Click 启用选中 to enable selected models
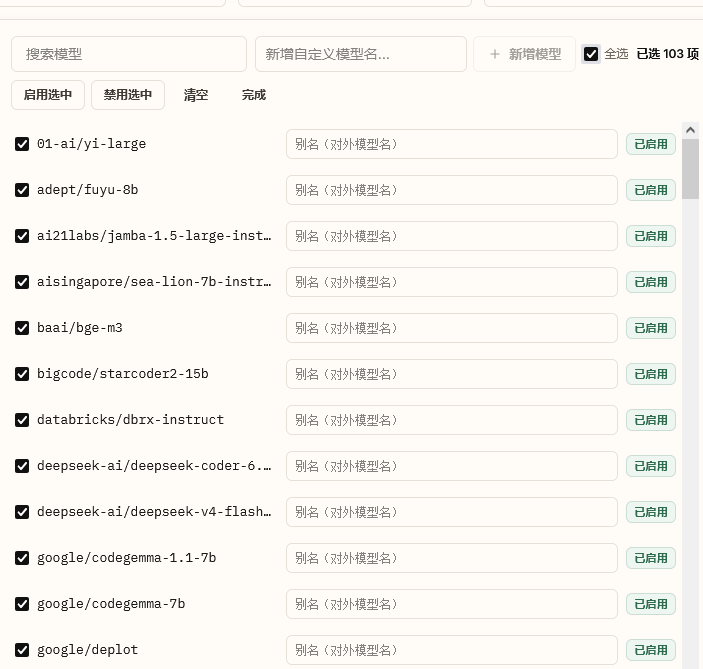This screenshot has height=669, width=703. click(x=48, y=95)
